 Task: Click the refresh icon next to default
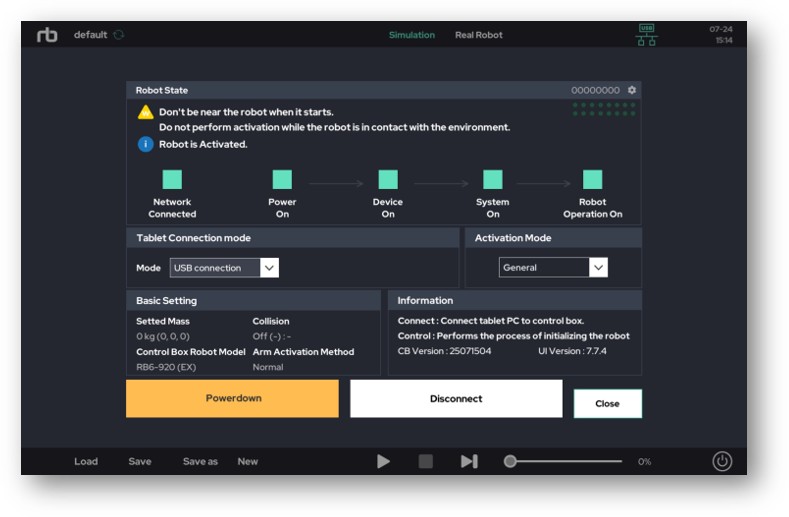[x=119, y=35]
